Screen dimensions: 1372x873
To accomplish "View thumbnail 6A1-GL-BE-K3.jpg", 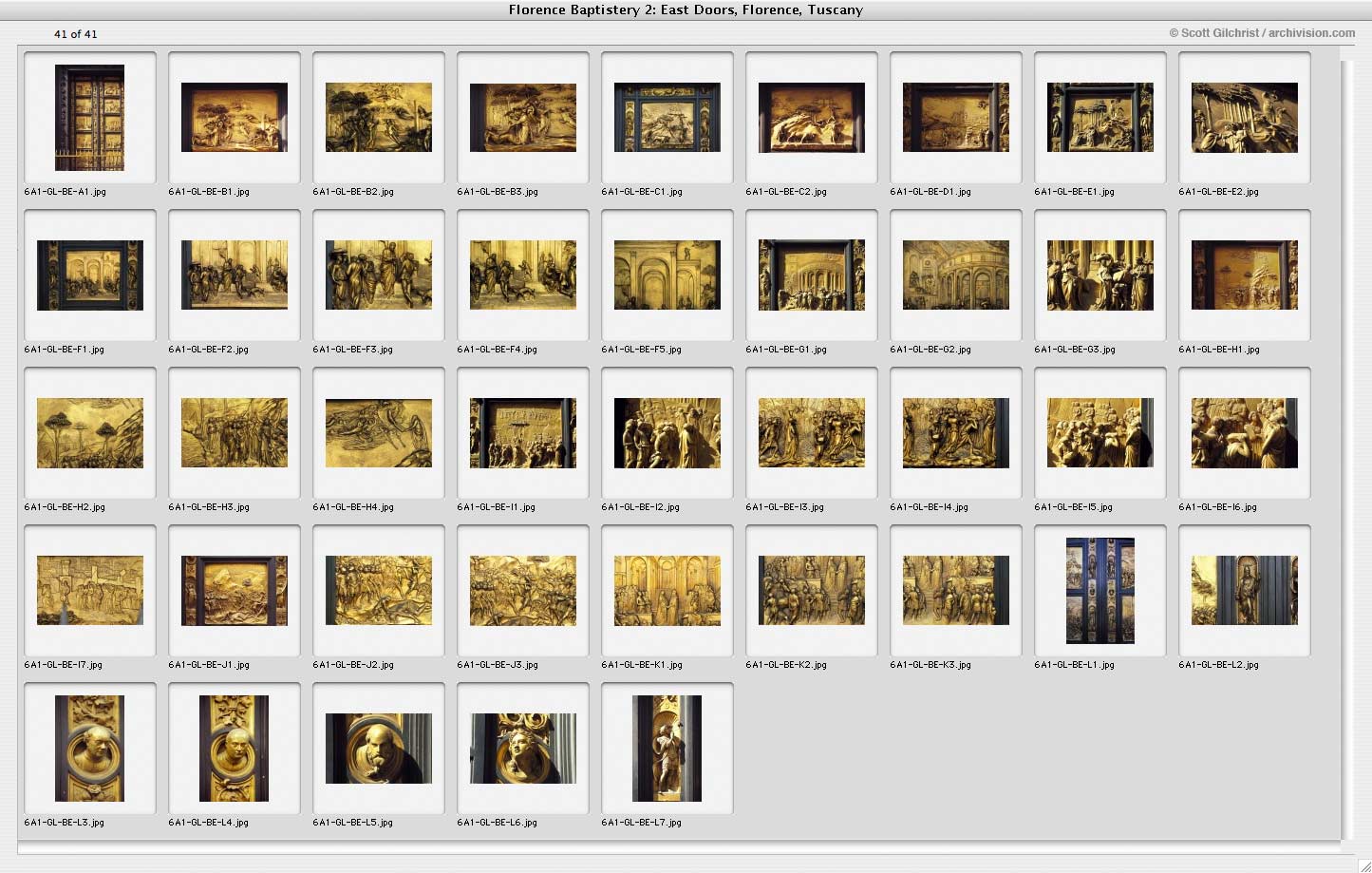I will (956, 591).
